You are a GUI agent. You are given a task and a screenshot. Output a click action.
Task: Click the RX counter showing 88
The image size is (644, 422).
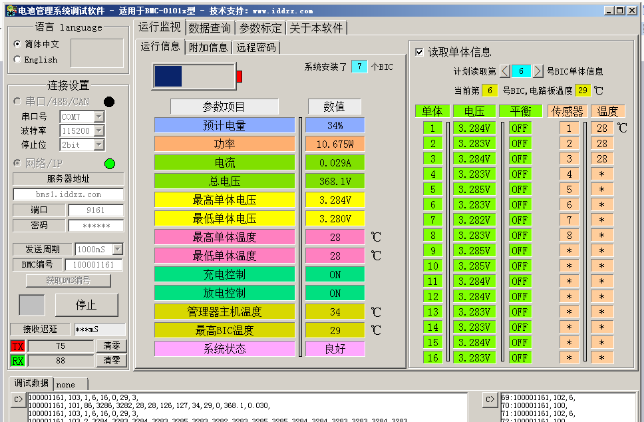(x=61, y=361)
